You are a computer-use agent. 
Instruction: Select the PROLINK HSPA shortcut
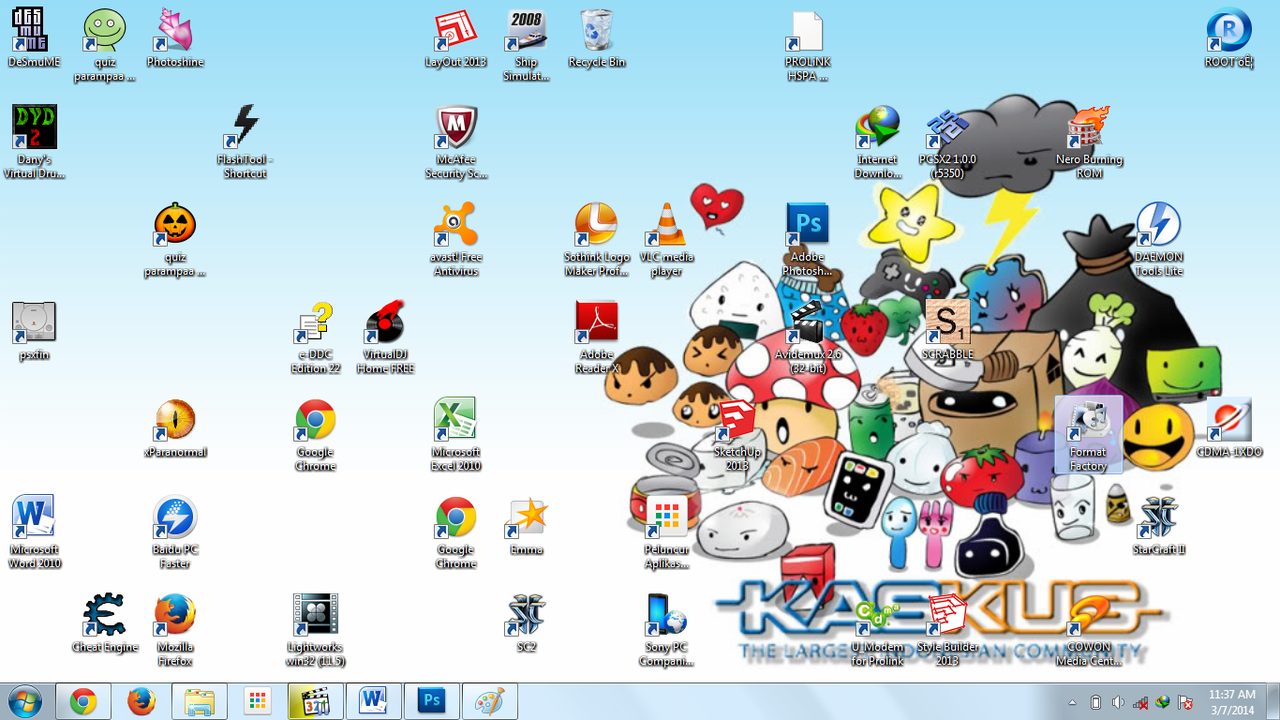(807, 45)
